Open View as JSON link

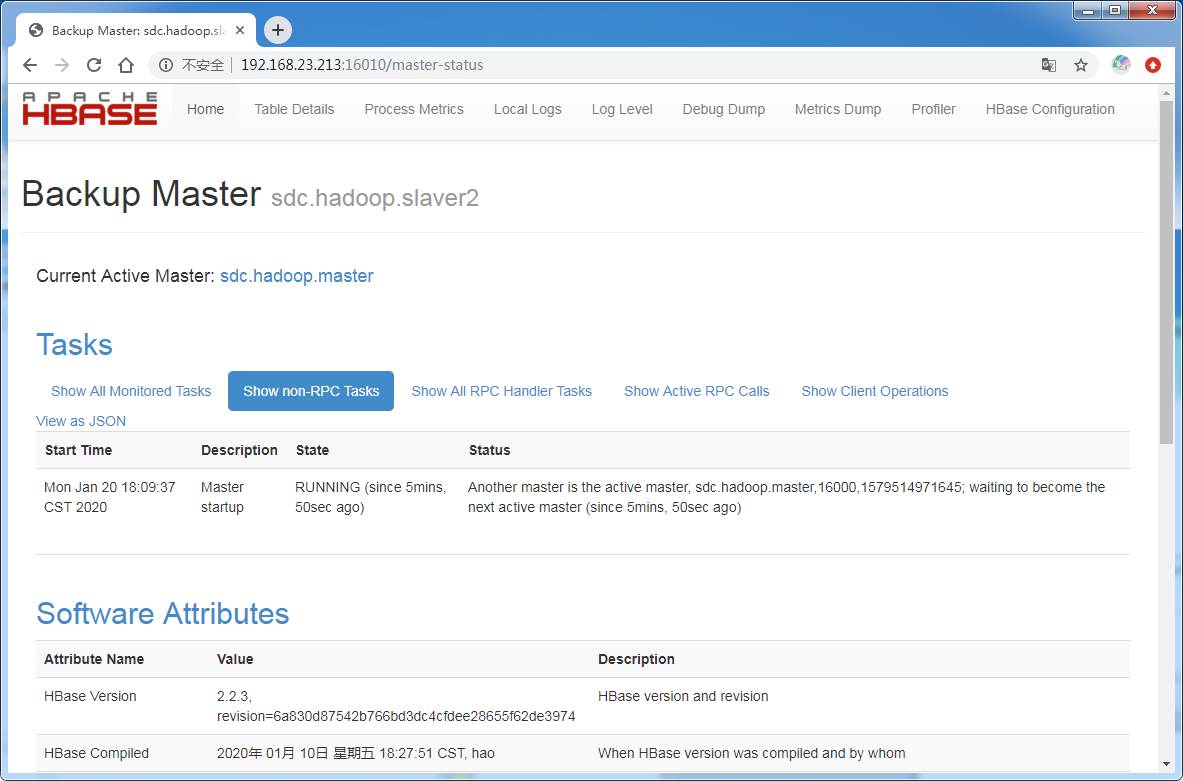tap(81, 421)
